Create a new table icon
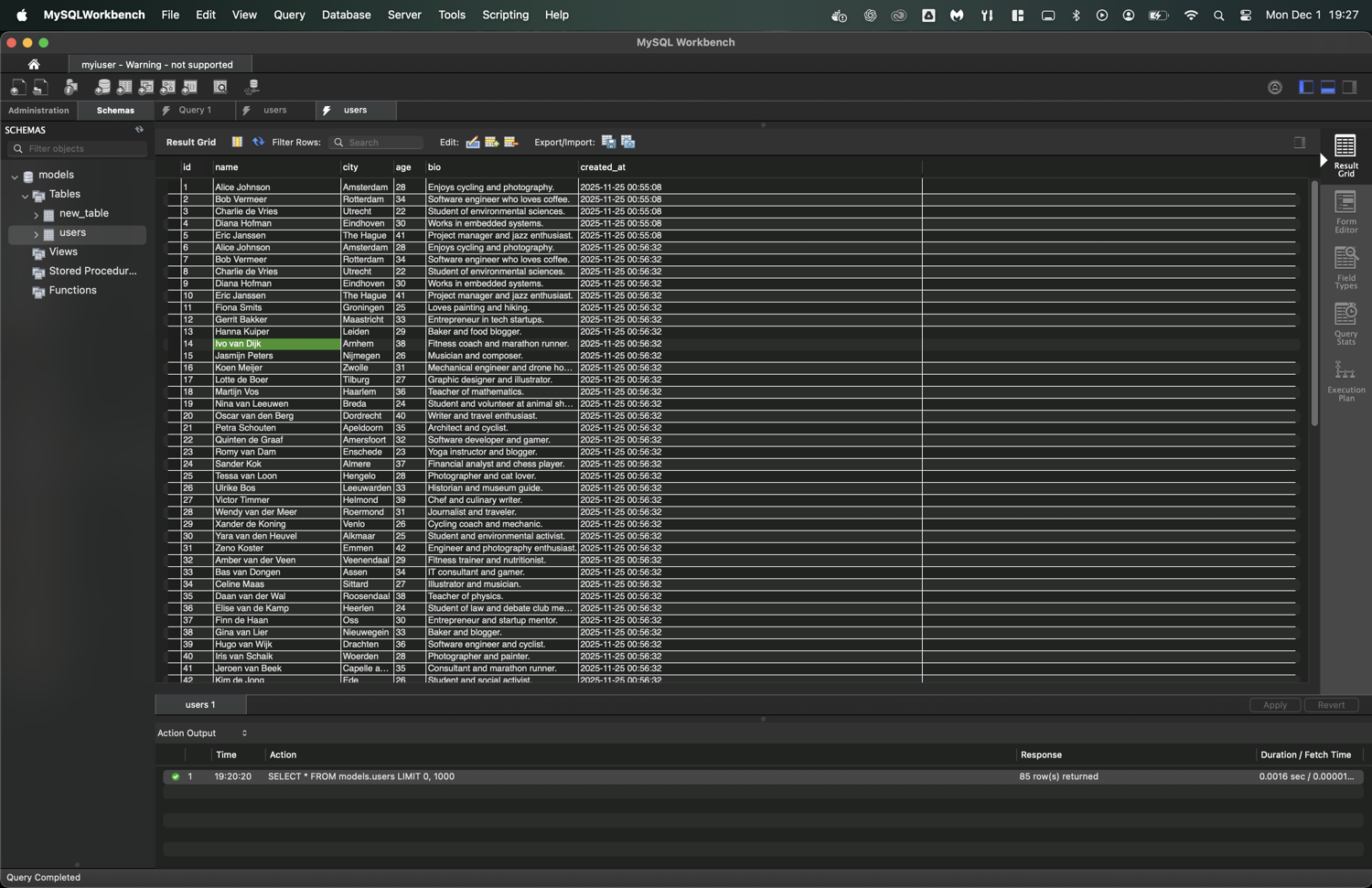1372x888 pixels. [124, 87]
